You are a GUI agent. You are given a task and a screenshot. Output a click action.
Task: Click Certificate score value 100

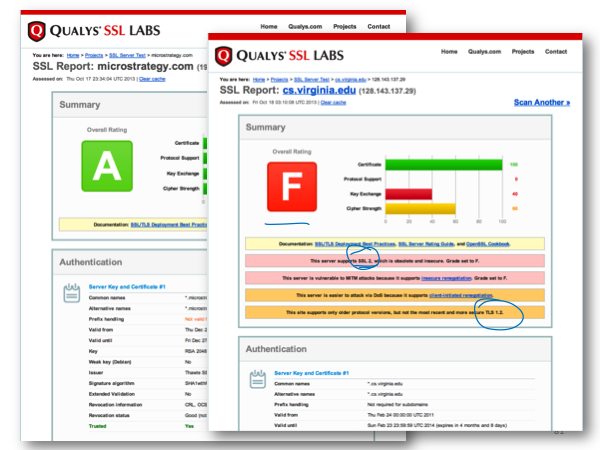pyautogui.click(x=514, y=165)
